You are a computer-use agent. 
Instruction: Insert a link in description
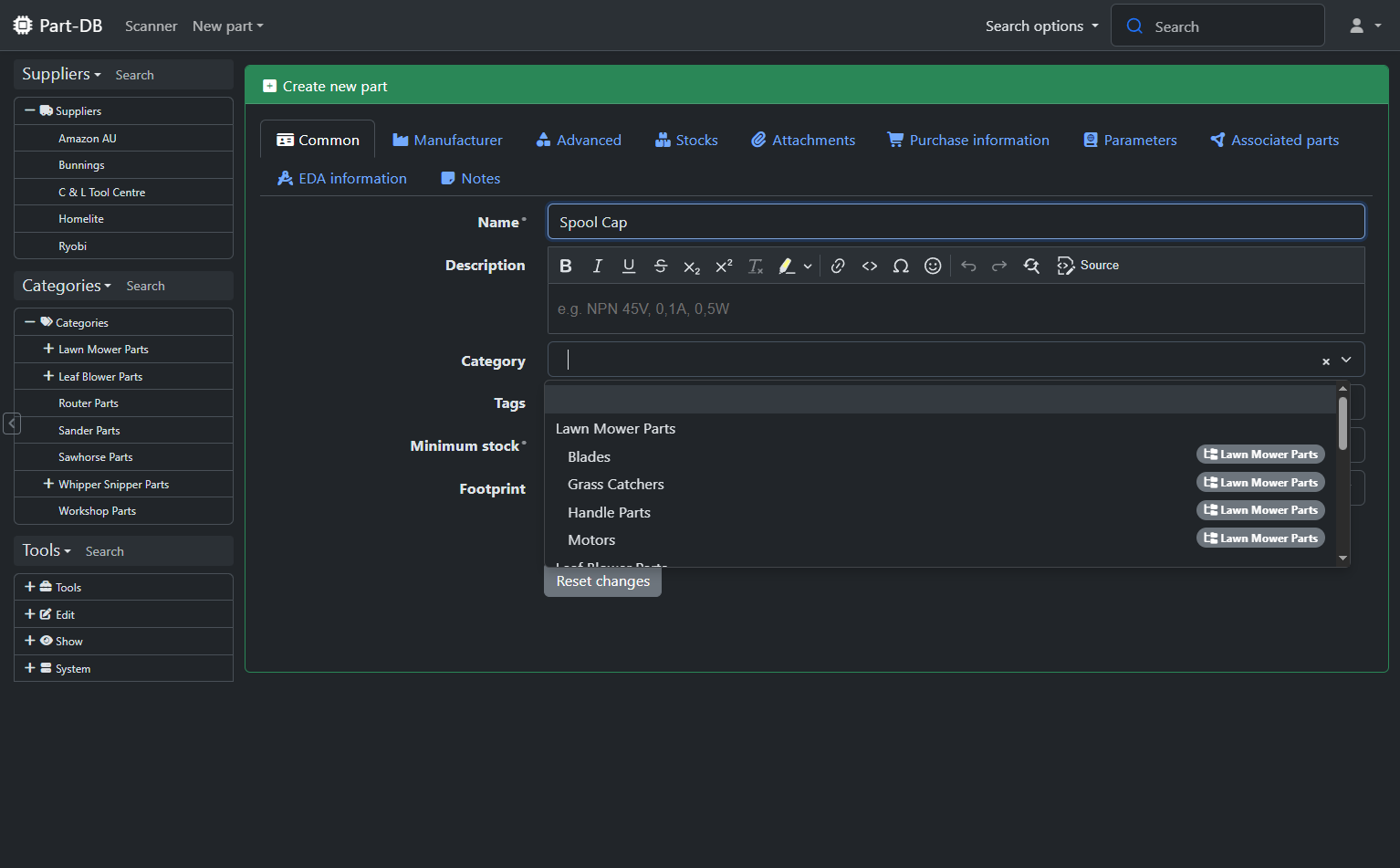pyautogui.click(x=838, y=266)
